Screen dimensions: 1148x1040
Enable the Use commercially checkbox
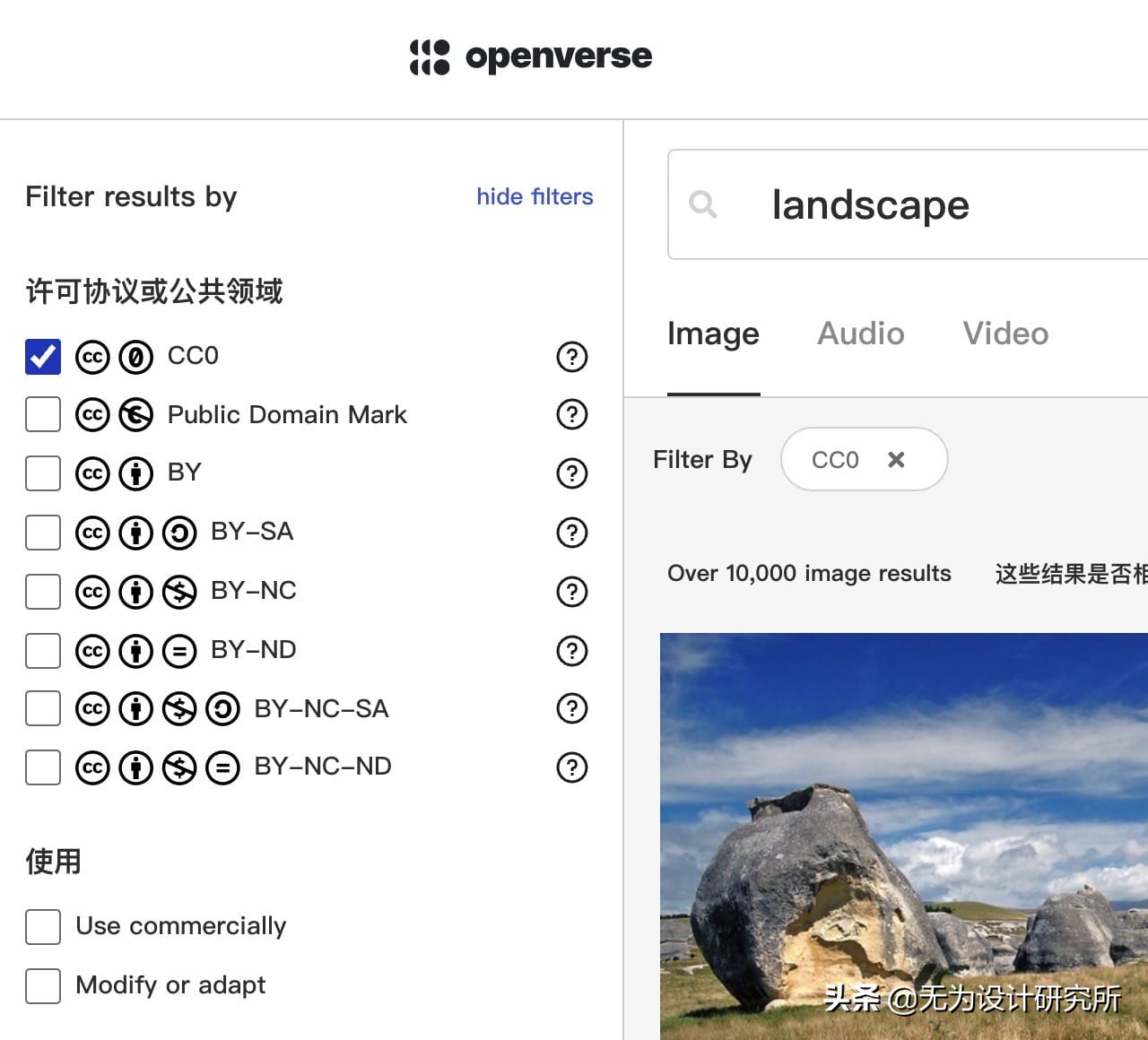coord(42,927)
